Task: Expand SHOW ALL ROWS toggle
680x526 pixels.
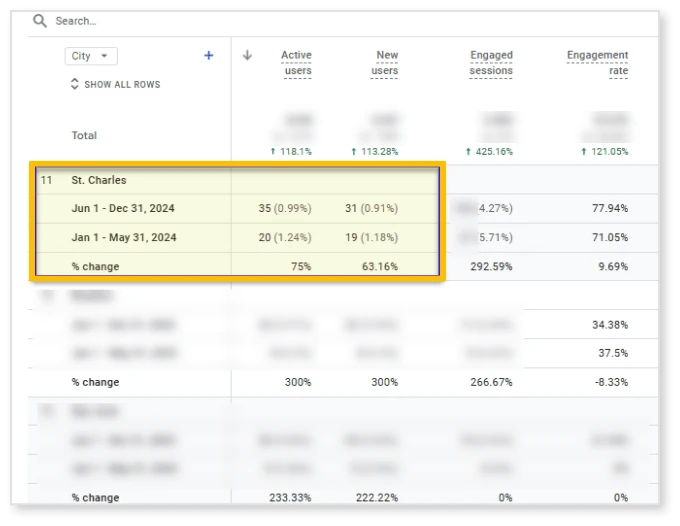Action: click(116, 84)
